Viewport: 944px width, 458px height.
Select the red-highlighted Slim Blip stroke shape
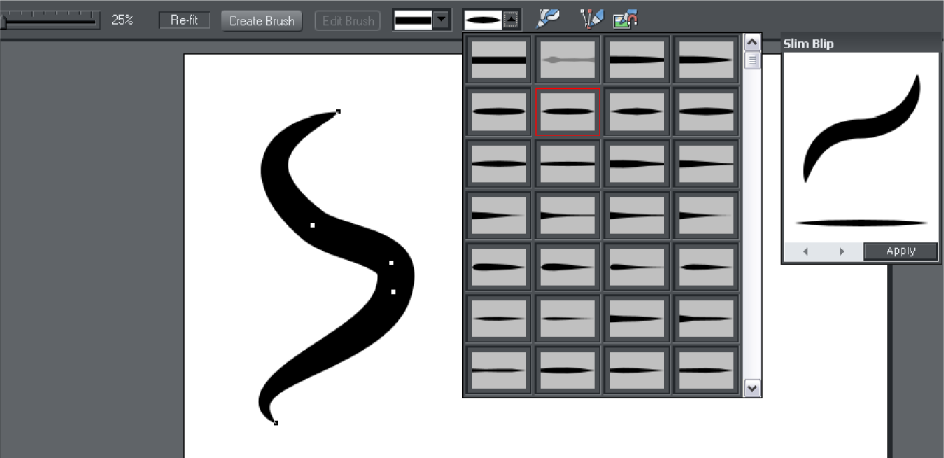click(x=568, y=111)
